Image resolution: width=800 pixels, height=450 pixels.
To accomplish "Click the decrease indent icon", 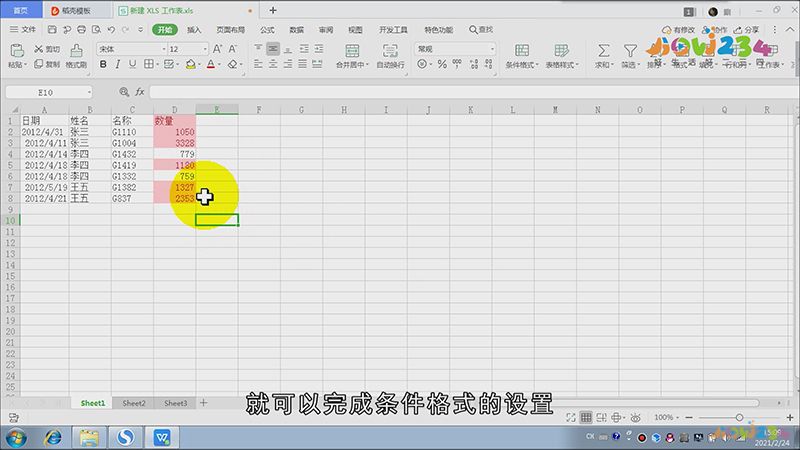I will click(x=304, y=49).
